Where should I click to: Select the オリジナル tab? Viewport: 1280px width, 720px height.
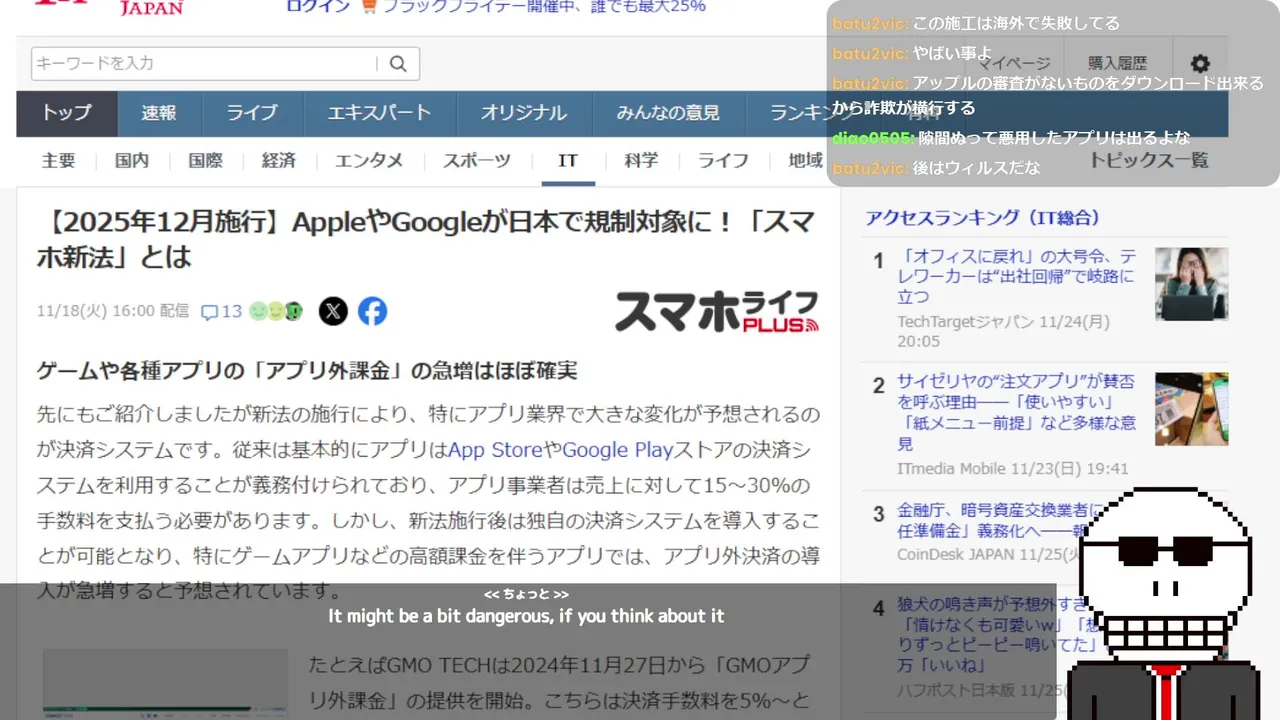(x=524, y=113)
